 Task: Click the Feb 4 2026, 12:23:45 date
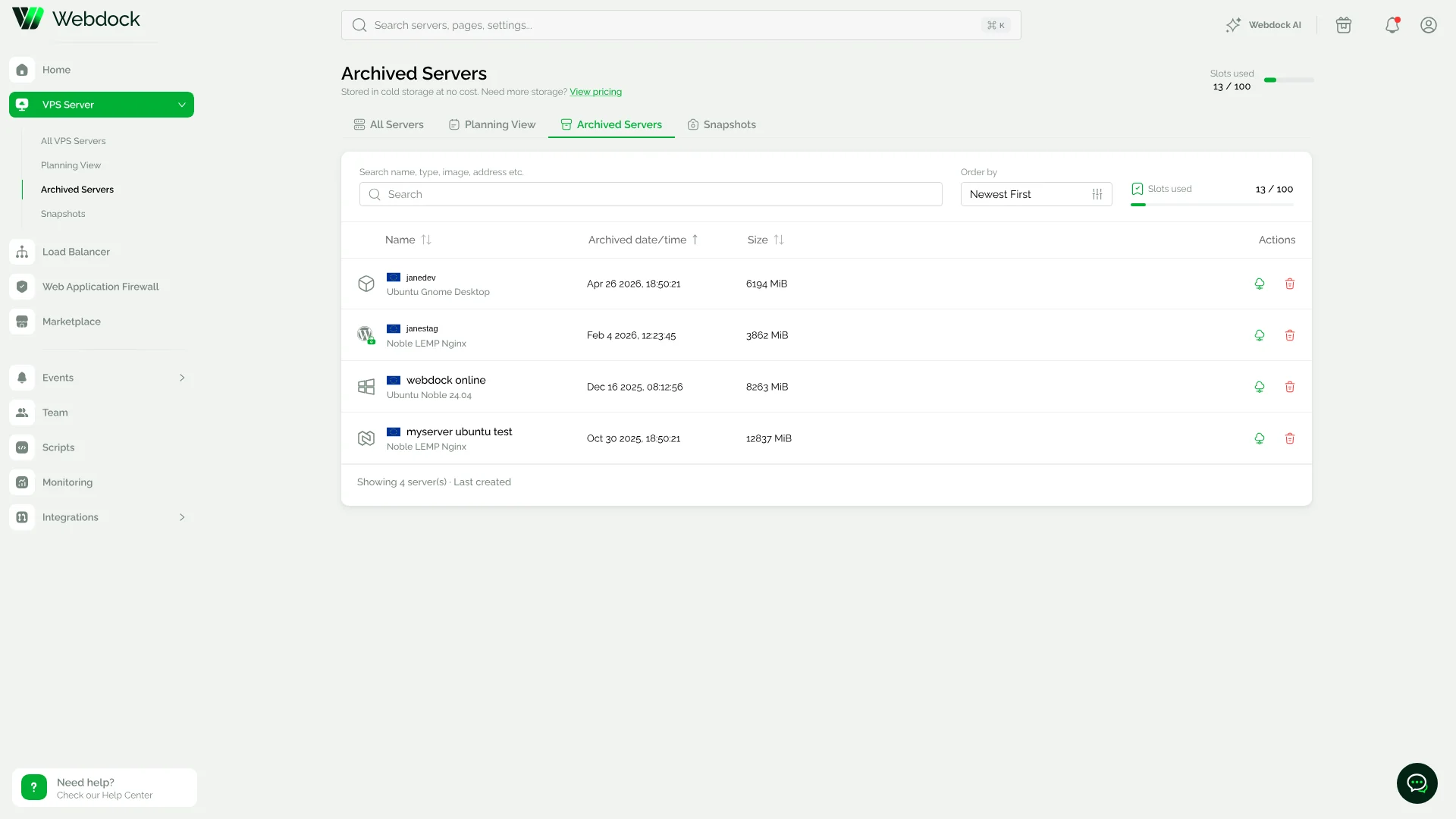tap(631, 335)
